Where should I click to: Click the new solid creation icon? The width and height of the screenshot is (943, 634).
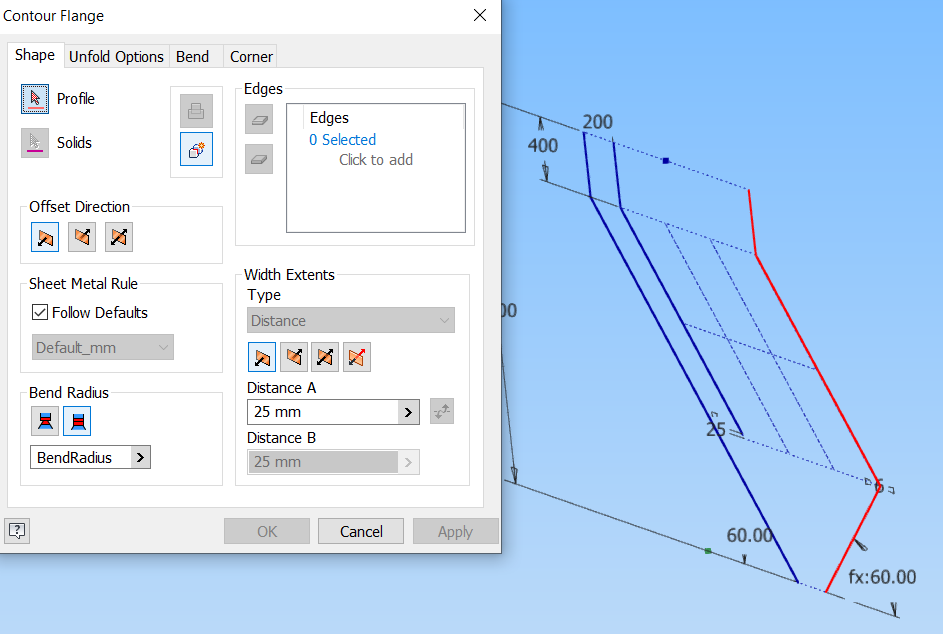pos(196,148)
